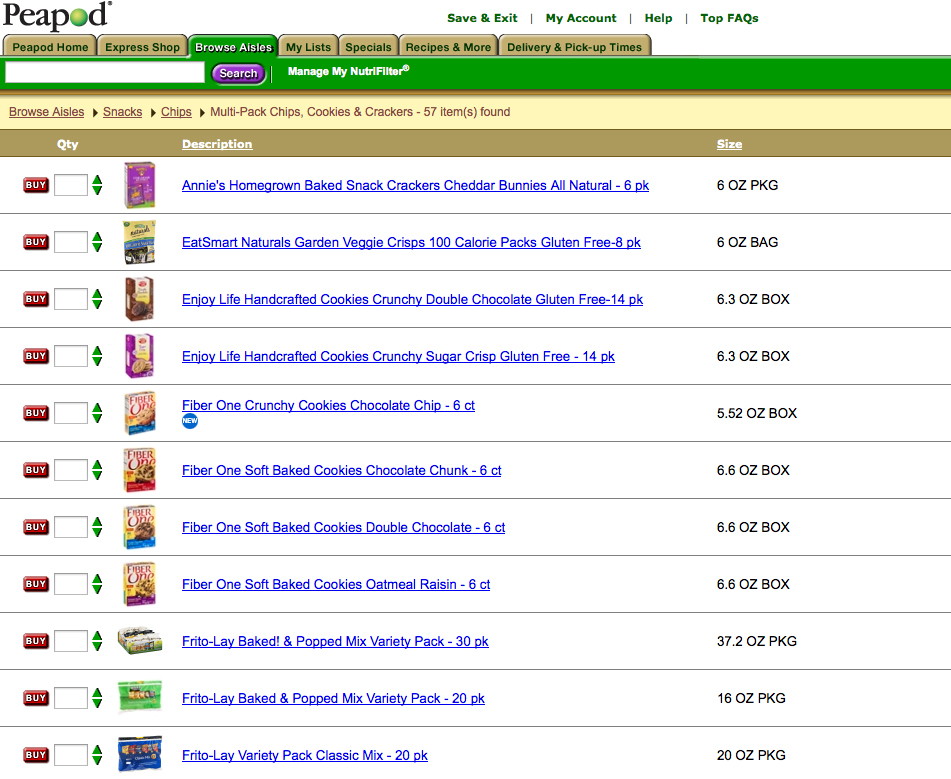
Task: Go to Snacks in breadcrumb
Action: tap(123, 112)
